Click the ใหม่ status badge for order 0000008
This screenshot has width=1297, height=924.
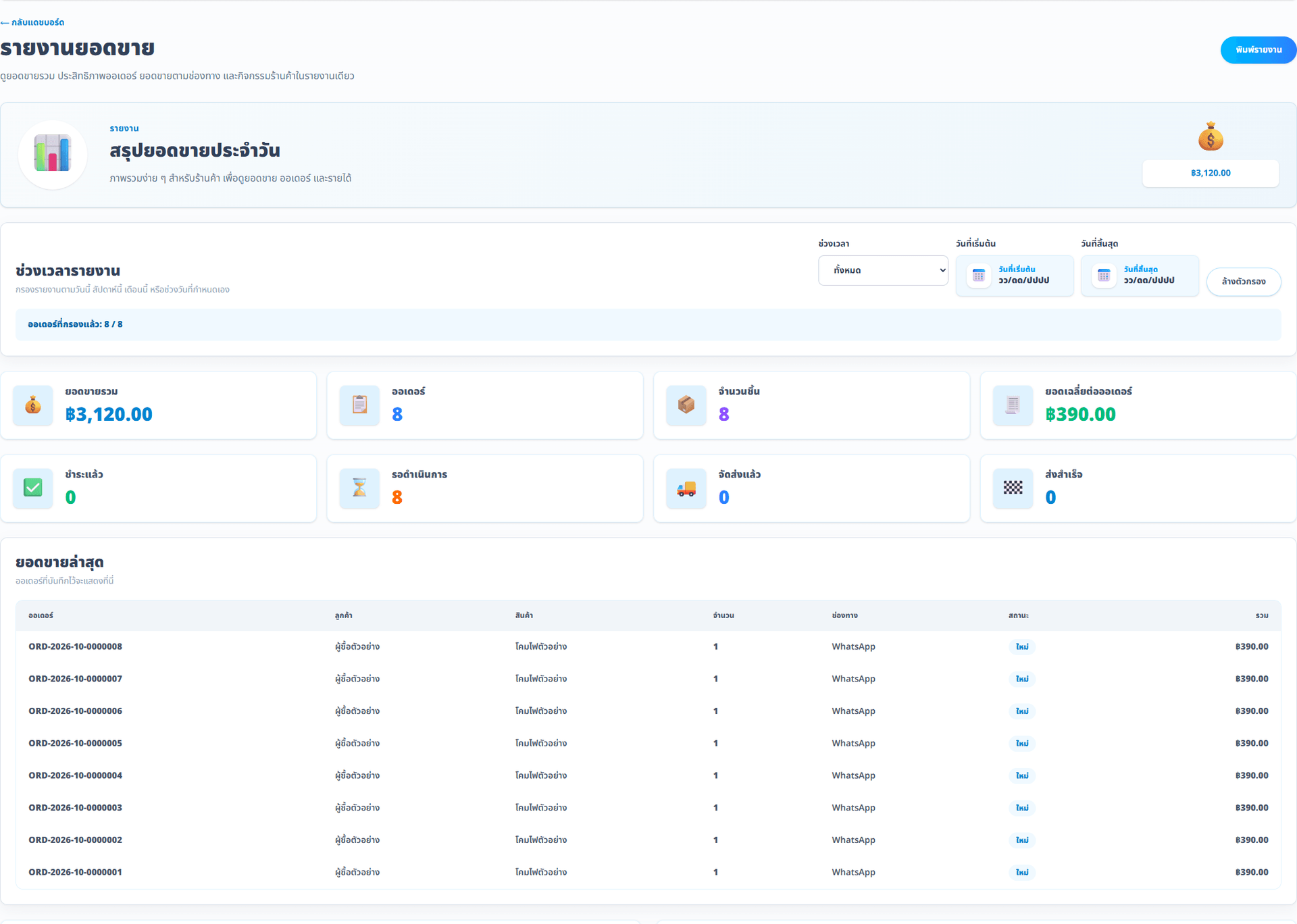(x=1022, y=646)
